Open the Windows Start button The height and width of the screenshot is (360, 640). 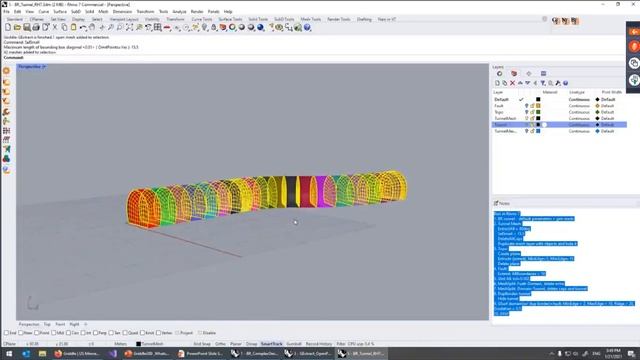click(9, 353)
